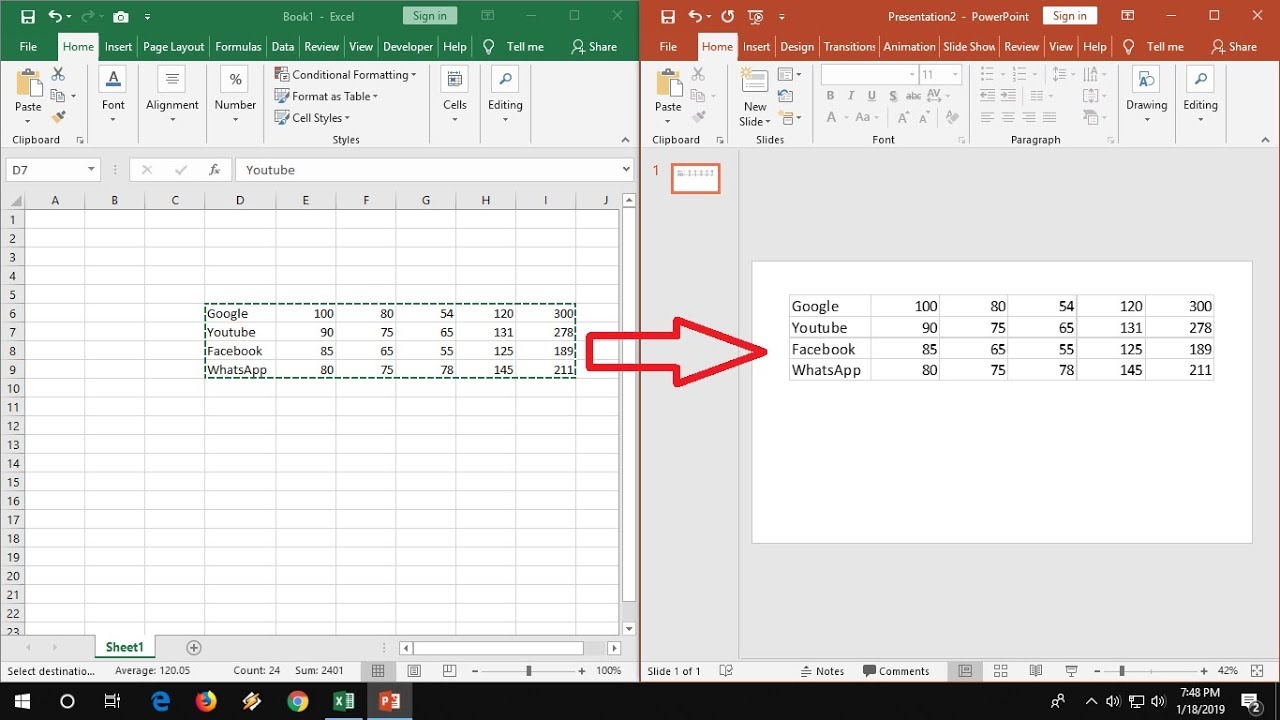Toggle PowerPoint Slide Sorter view
The width and height of the screenshot is (1280, 720).
(1000, 671)
